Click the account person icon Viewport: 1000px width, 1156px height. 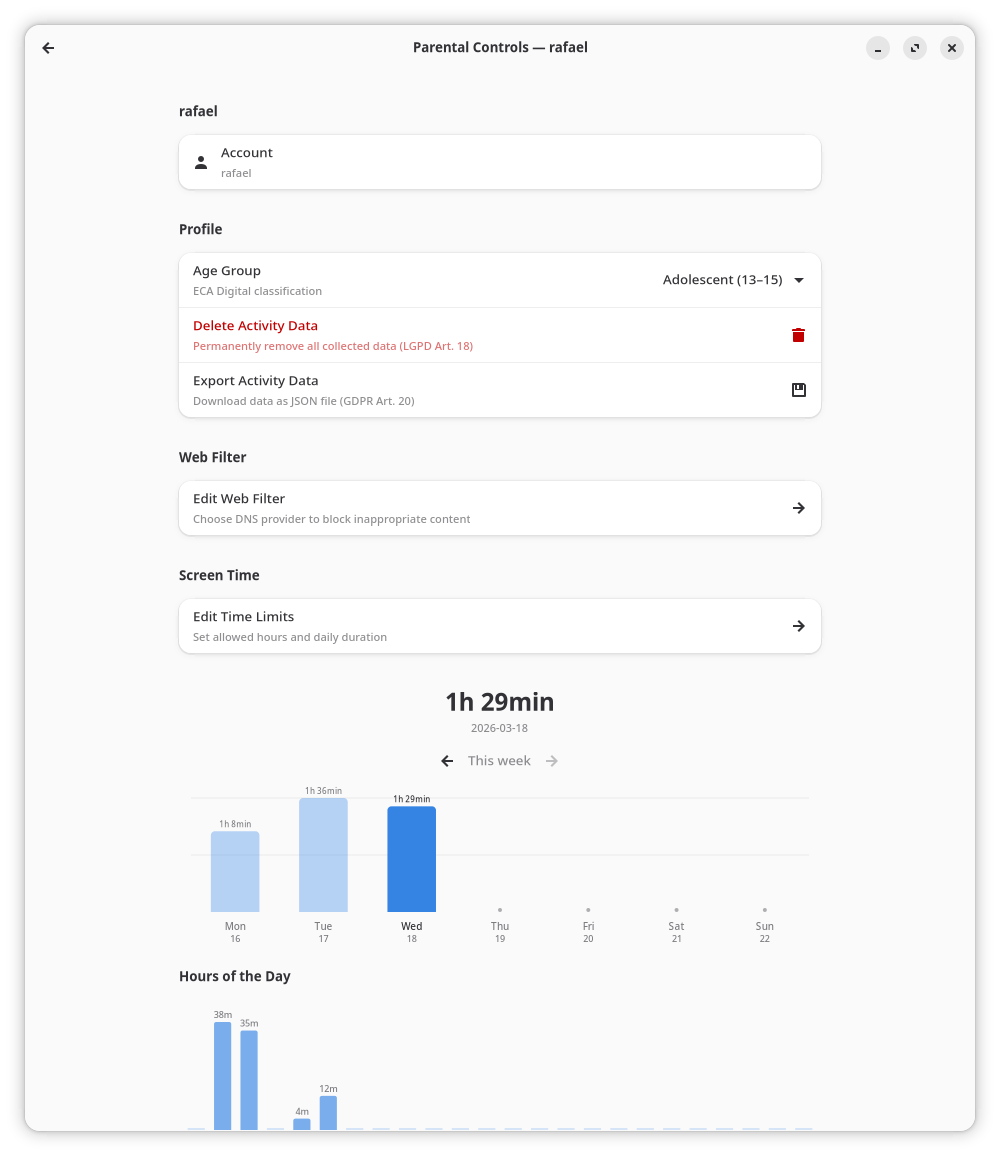point(201,162)
